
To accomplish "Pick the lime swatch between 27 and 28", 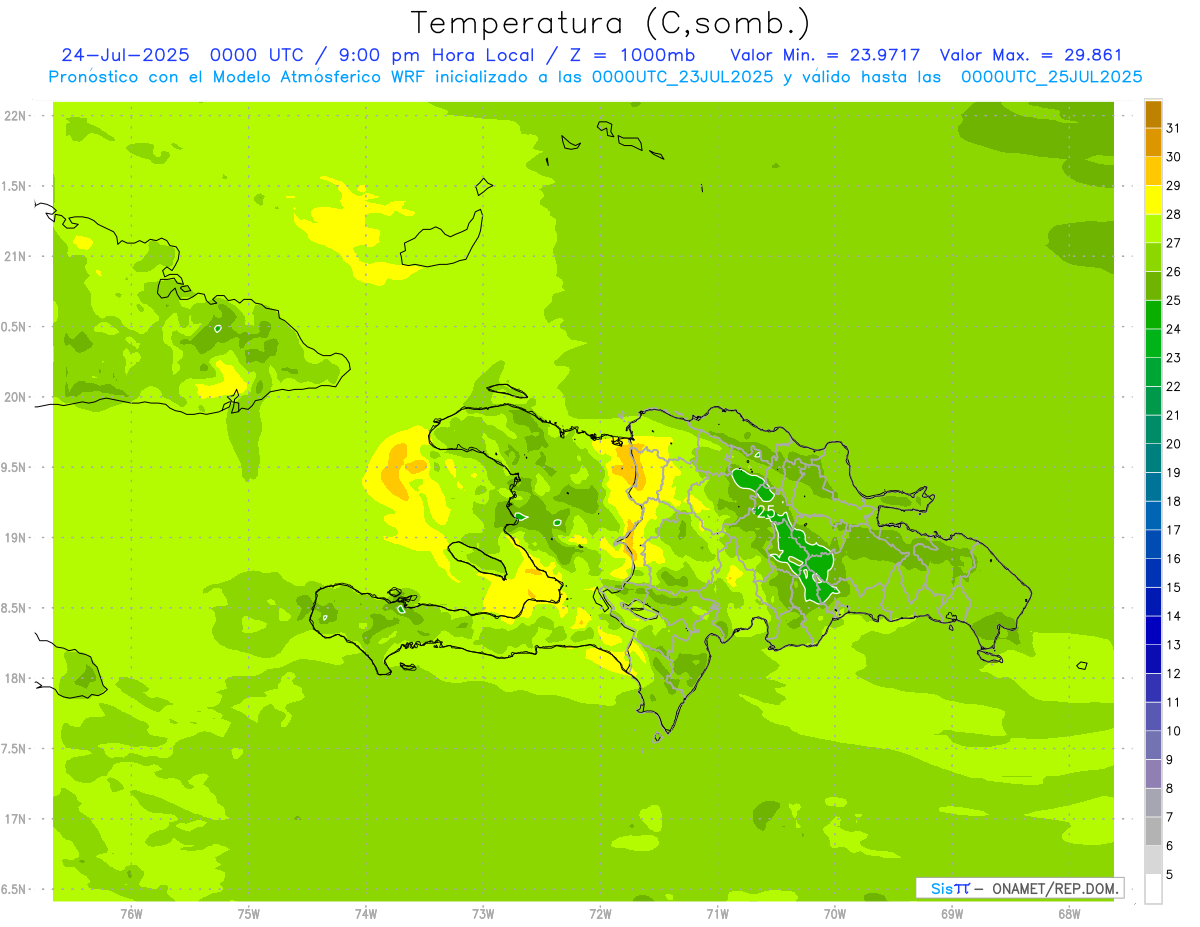I will [1153, 228].
